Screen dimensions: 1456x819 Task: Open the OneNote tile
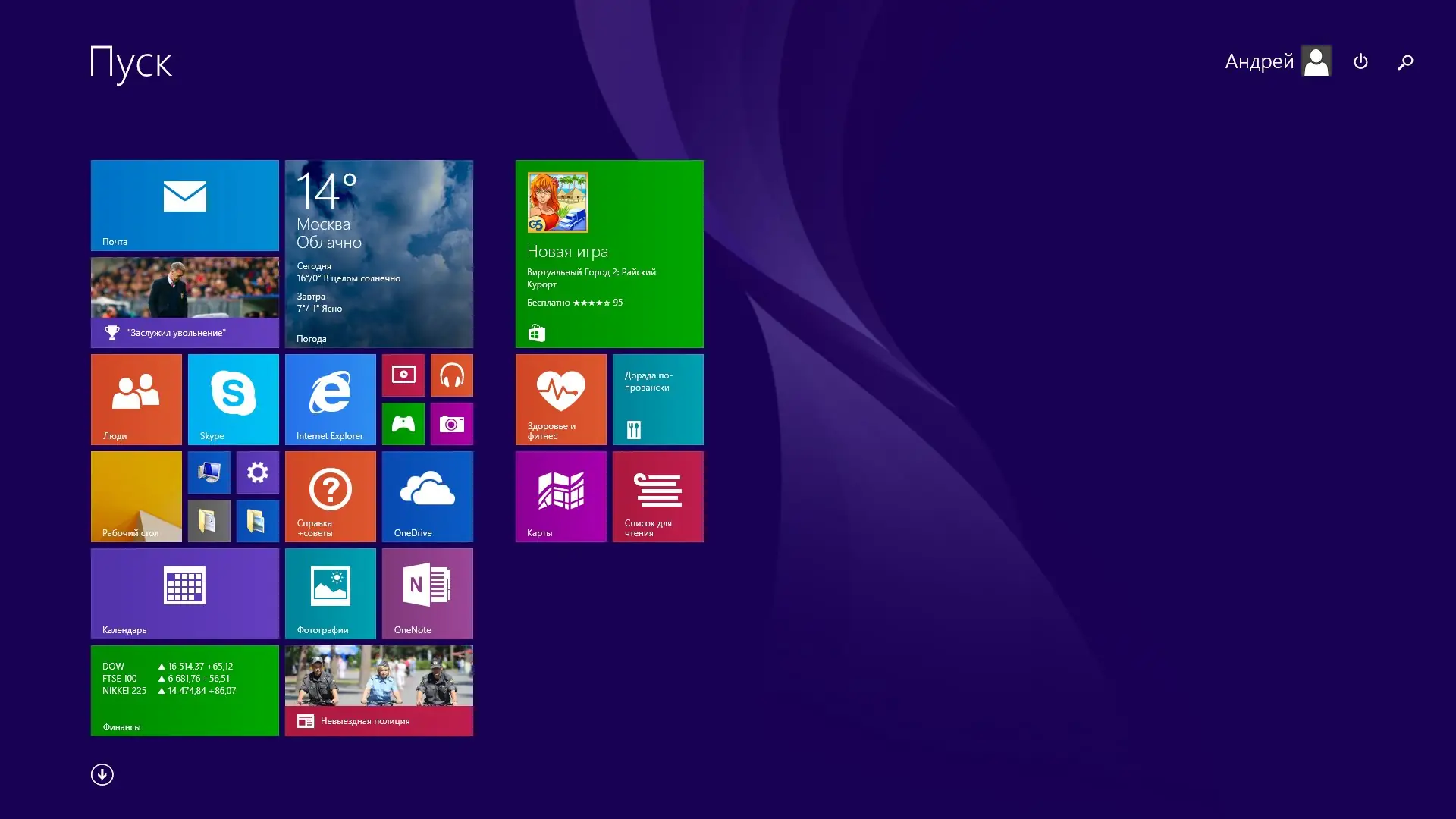click(x=427, y=593)
